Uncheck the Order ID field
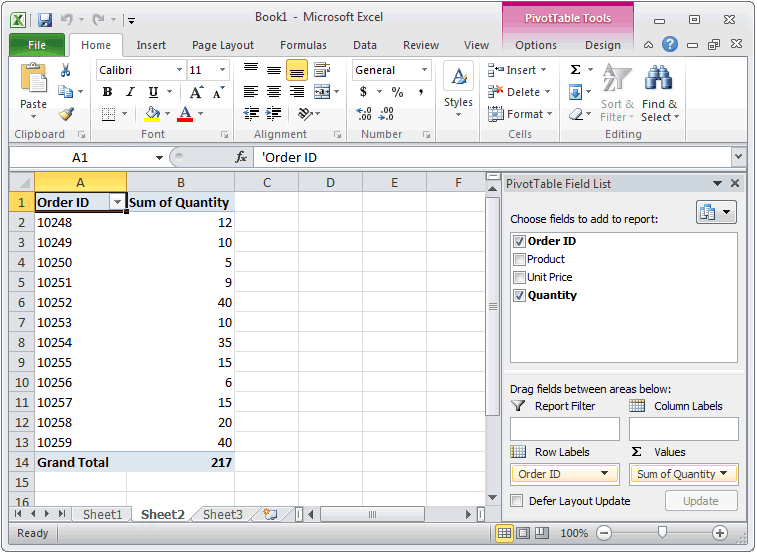Screen dimensions: 757x553 [x=519, y=241]
